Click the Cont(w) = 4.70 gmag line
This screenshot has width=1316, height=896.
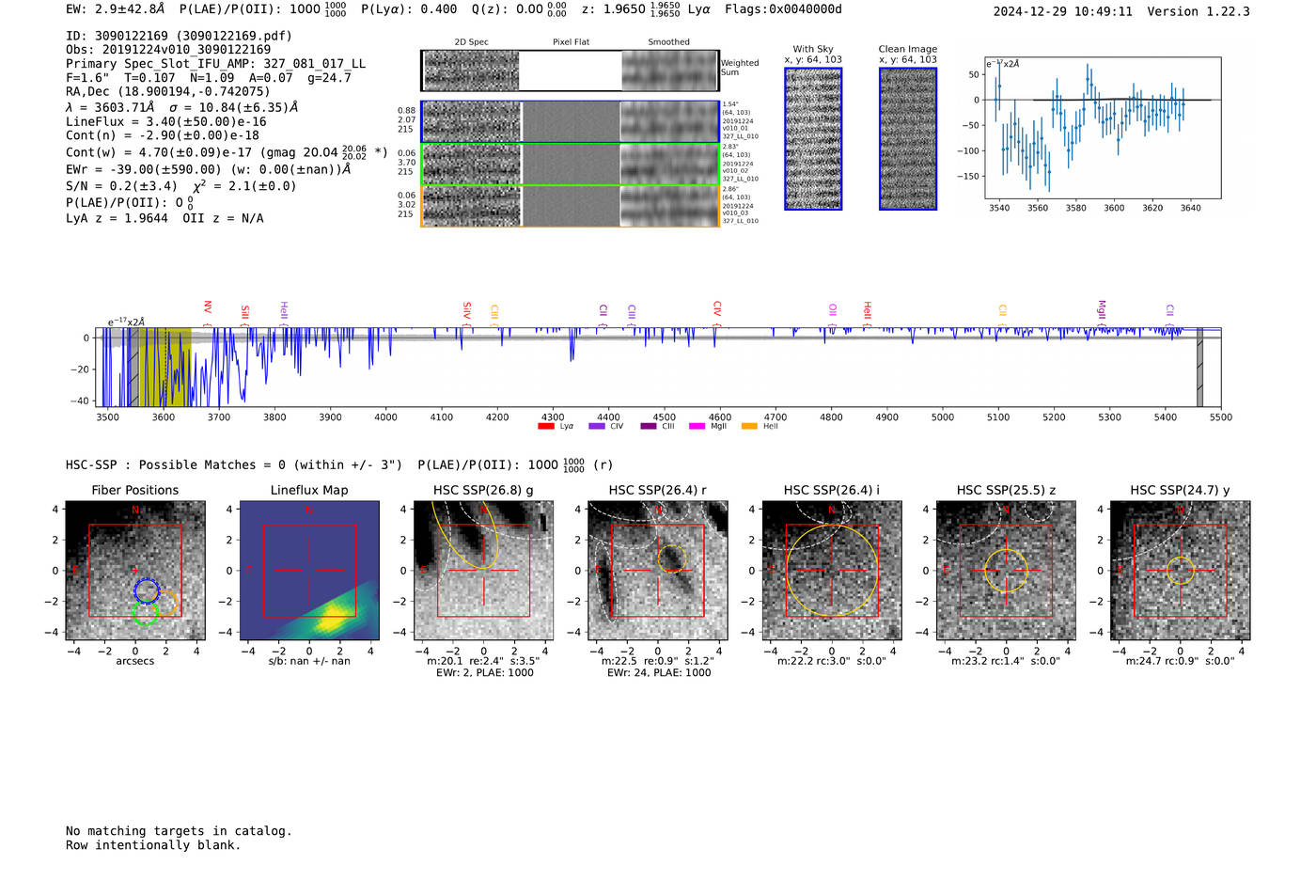point(227,151)
